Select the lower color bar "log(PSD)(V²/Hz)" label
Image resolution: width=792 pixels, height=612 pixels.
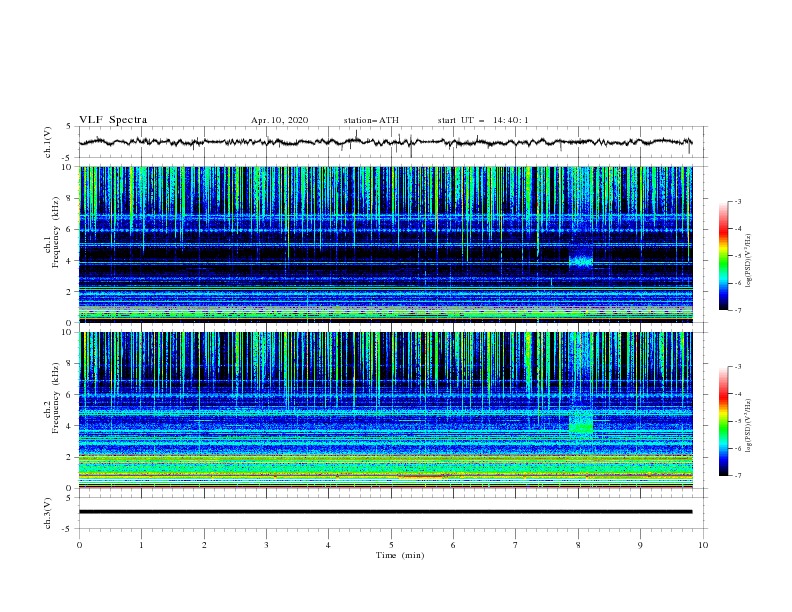(749, 425)
